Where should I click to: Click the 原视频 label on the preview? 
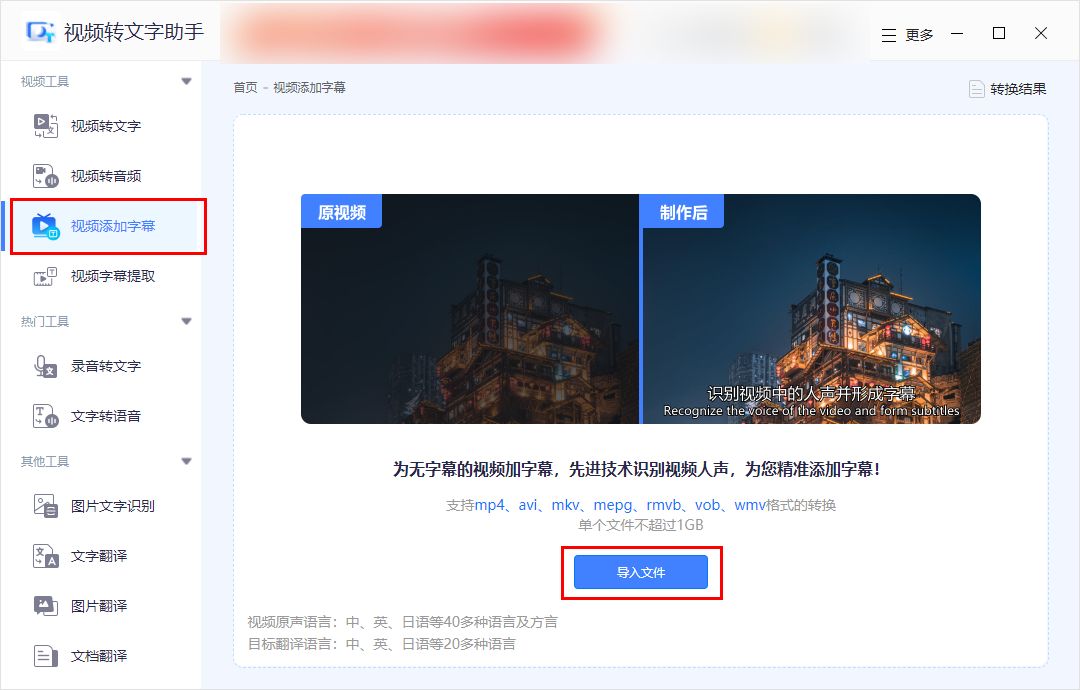tap(340, 211)
